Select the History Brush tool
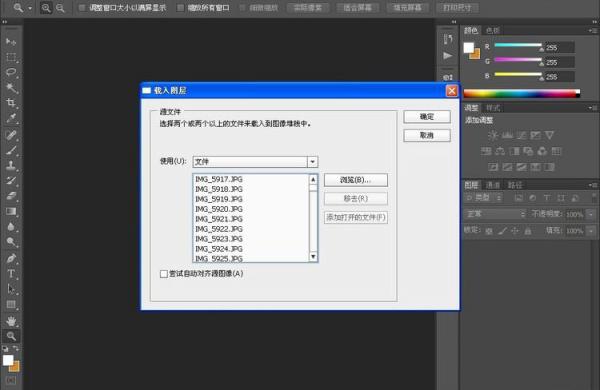This screenshot has height=390, width=600. tap(11, 181)
